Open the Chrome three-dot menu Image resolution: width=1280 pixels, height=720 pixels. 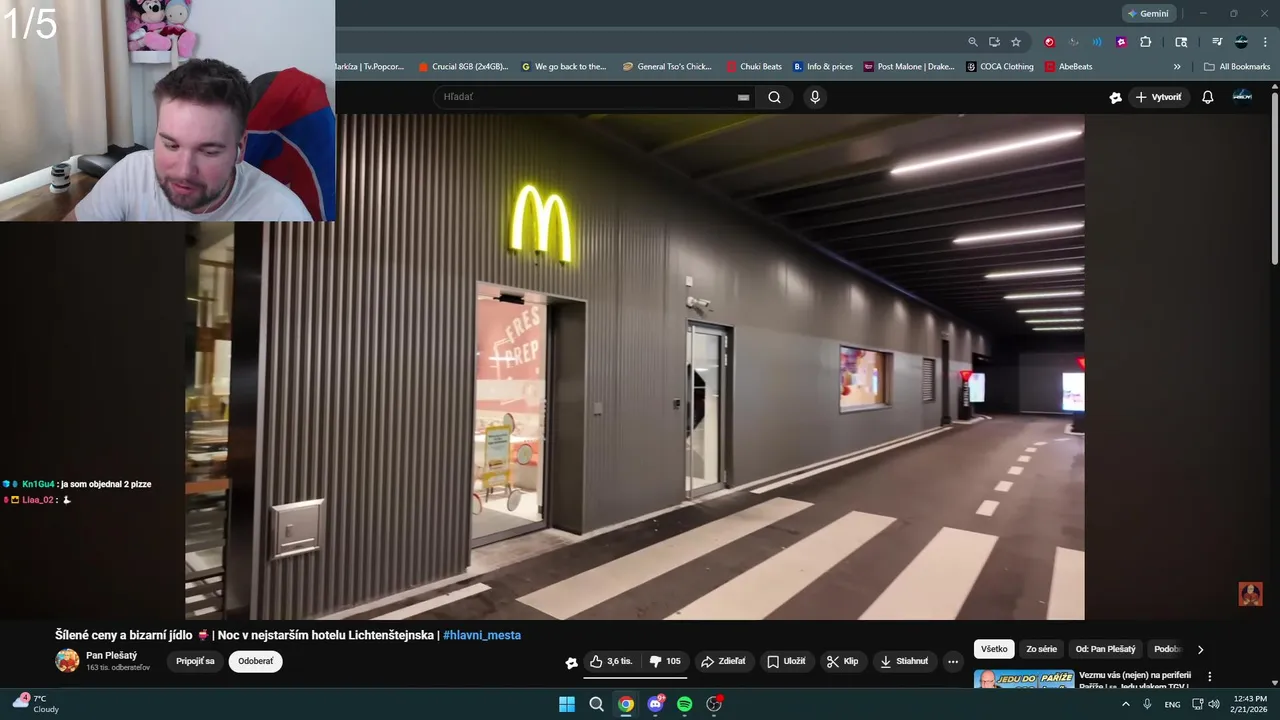[1264, 42]
